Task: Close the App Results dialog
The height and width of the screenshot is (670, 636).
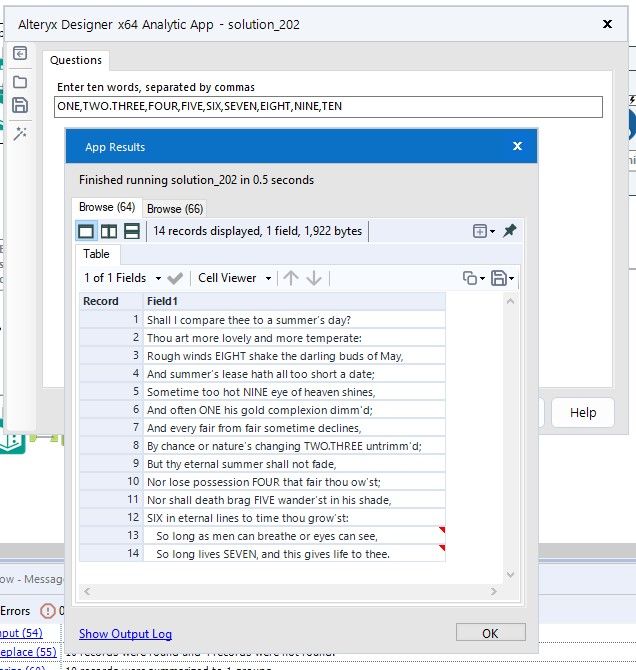Action: tap(517, 146)
